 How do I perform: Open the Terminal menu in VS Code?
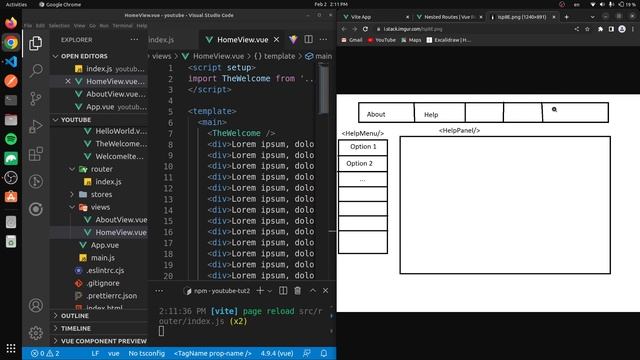click(x=122, y=25)
